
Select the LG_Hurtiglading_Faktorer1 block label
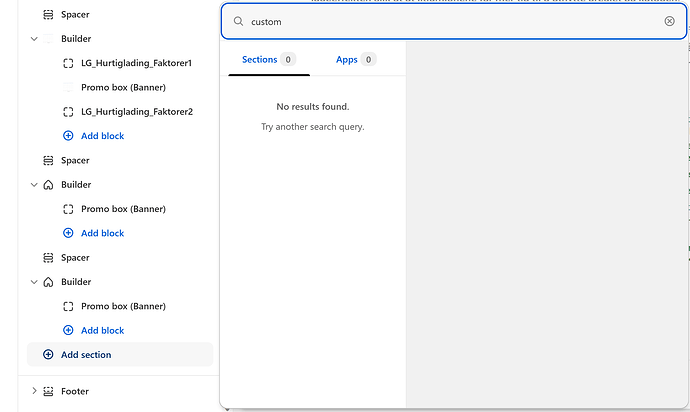click(x=136, y=63)
